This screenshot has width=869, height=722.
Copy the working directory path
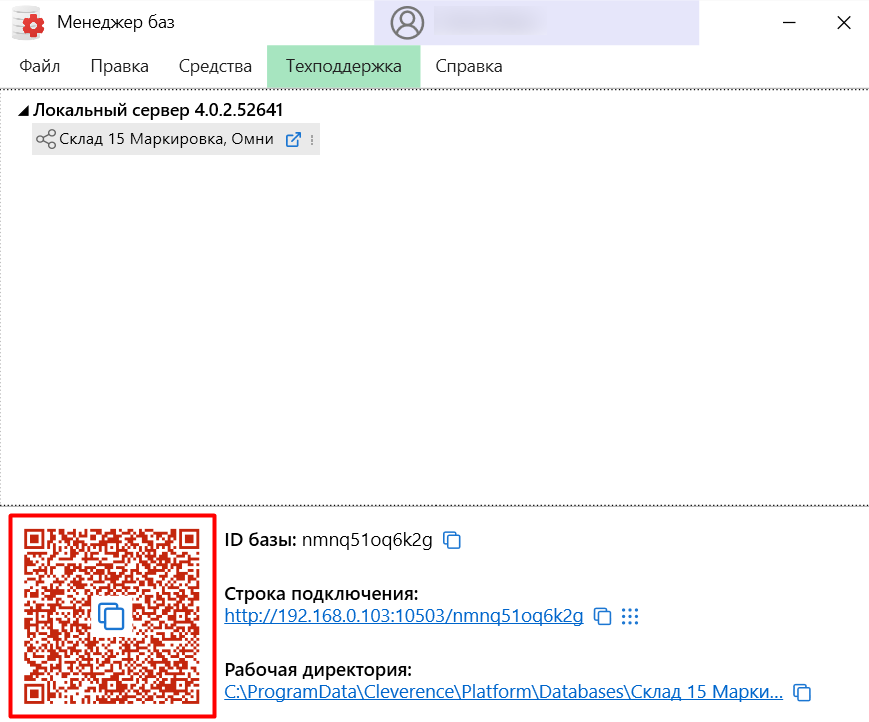[x=802, y=692]
